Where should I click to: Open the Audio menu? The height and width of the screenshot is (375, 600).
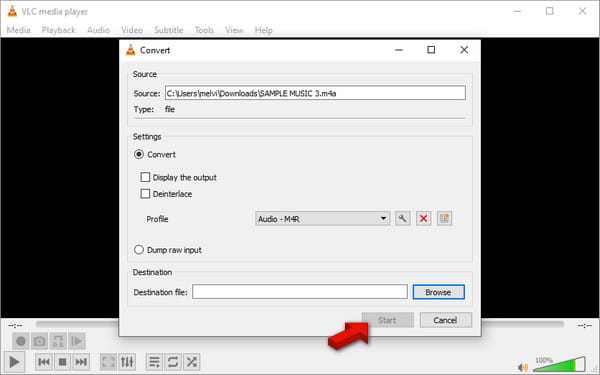[x=98, y=30]
